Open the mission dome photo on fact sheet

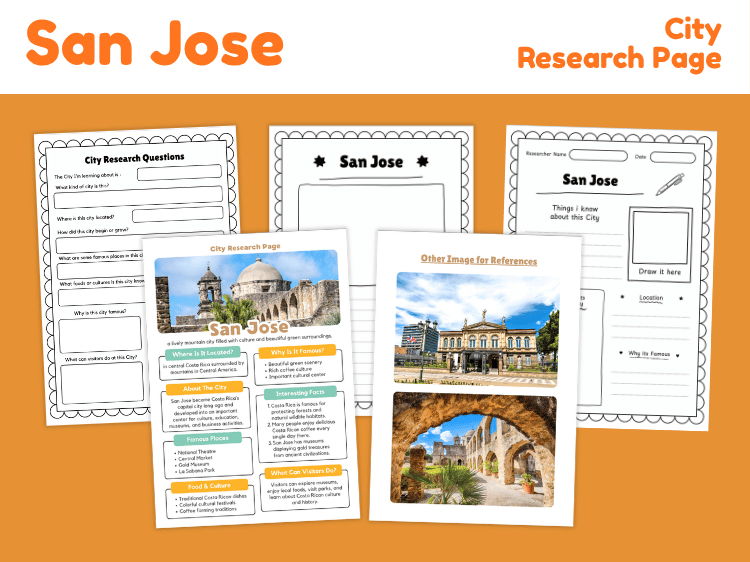[247, 290]
